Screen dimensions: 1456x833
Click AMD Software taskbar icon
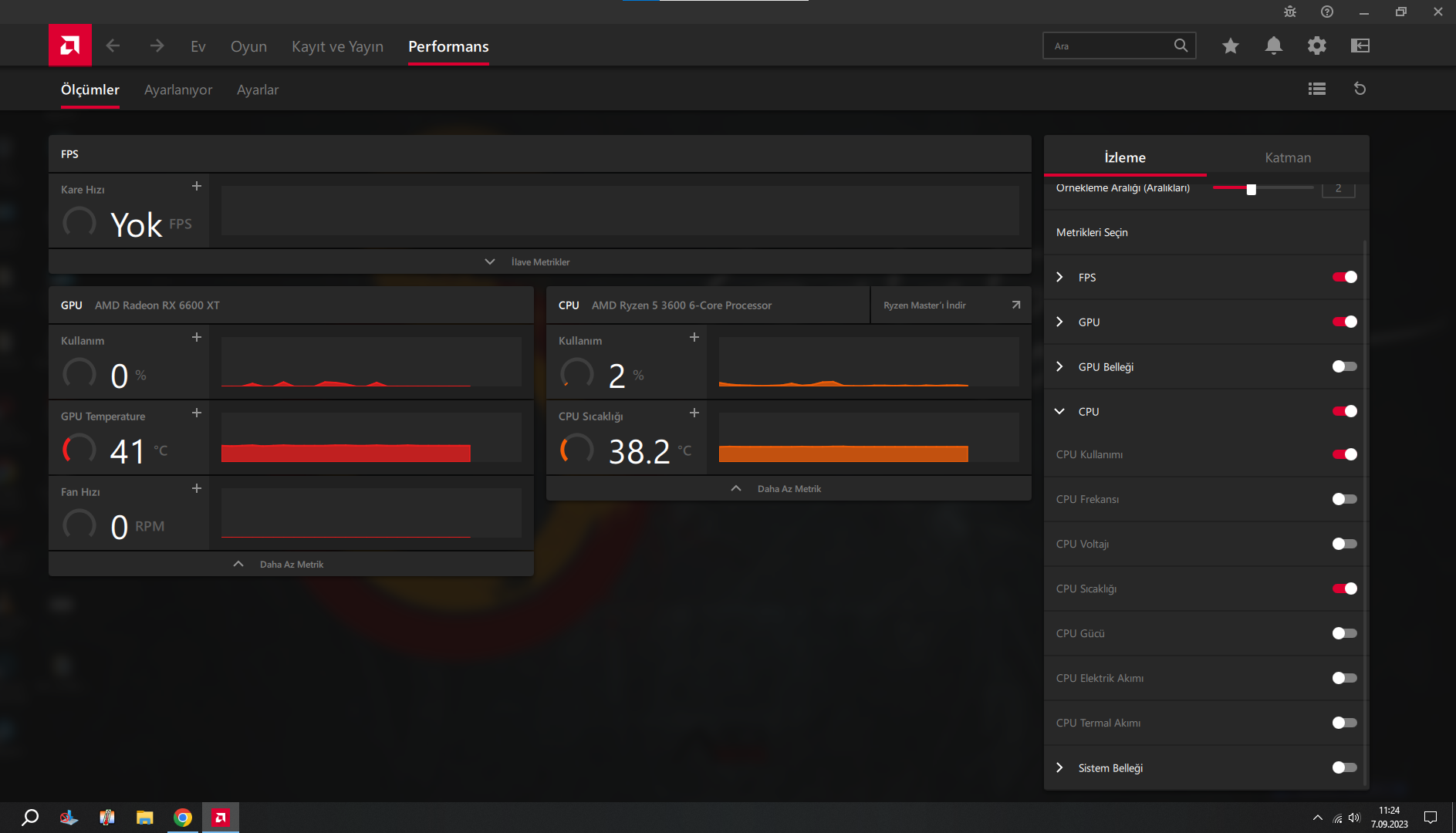221,818
